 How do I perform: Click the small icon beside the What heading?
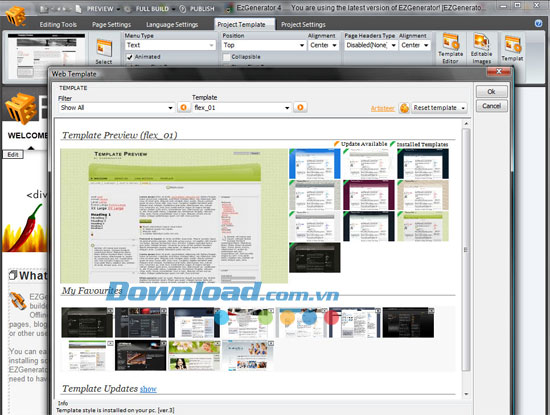[x=13, y=275]
